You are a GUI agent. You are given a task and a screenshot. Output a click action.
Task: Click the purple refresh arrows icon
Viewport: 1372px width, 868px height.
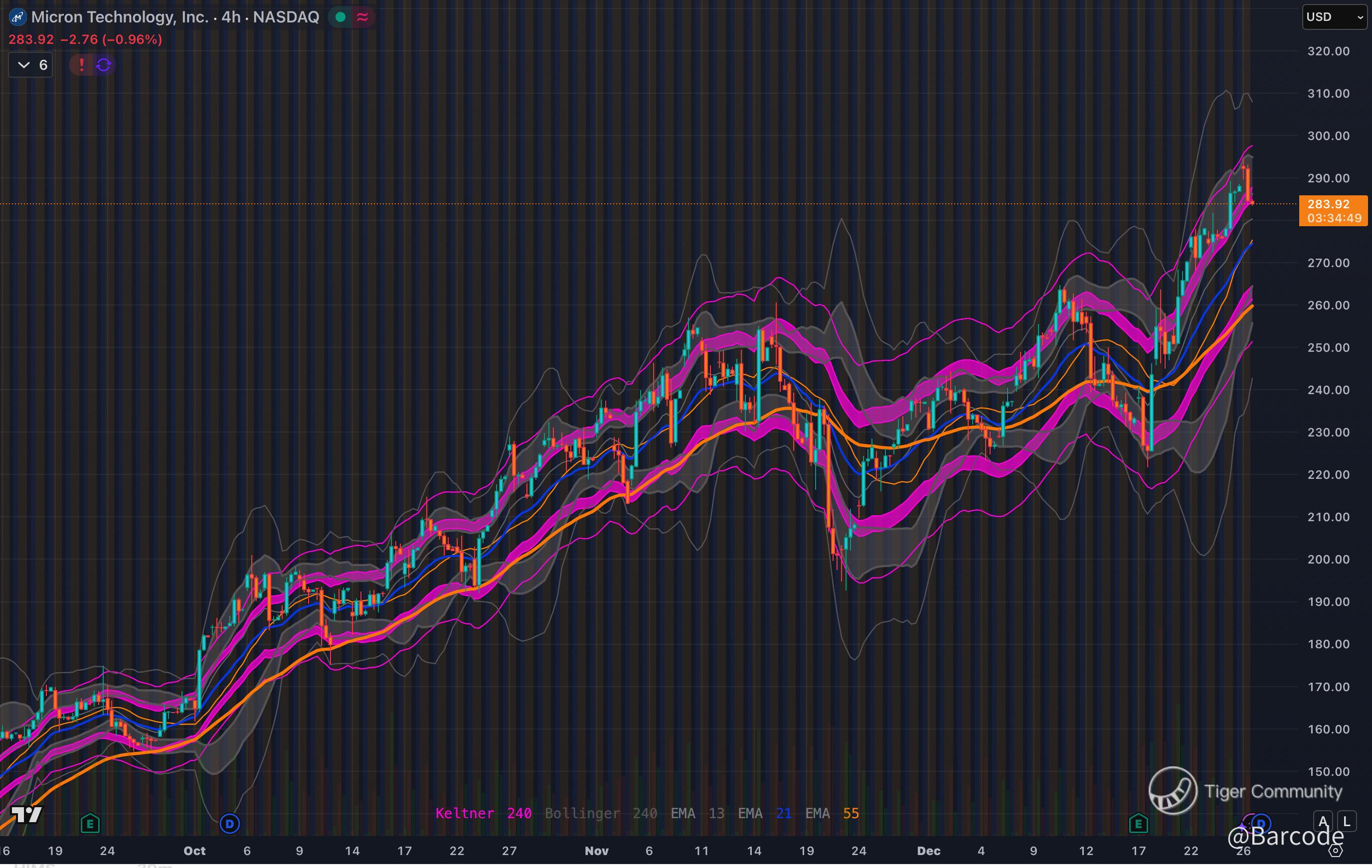tap(104, 65)
